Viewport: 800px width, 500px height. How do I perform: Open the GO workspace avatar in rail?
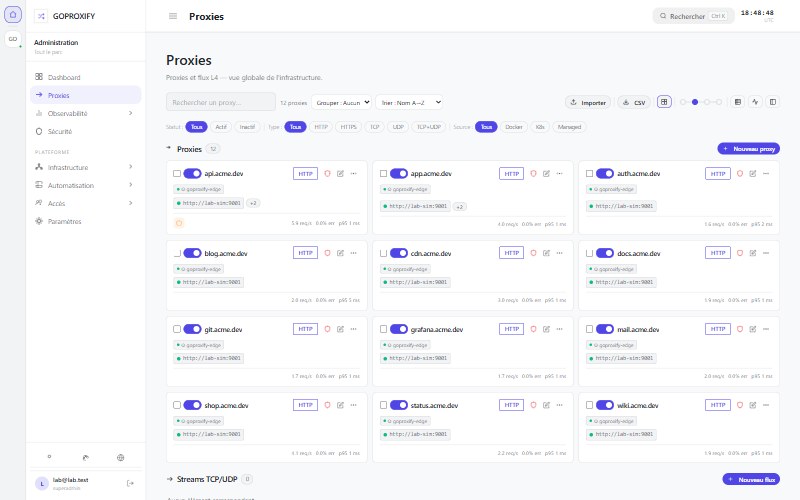[13, 39]
